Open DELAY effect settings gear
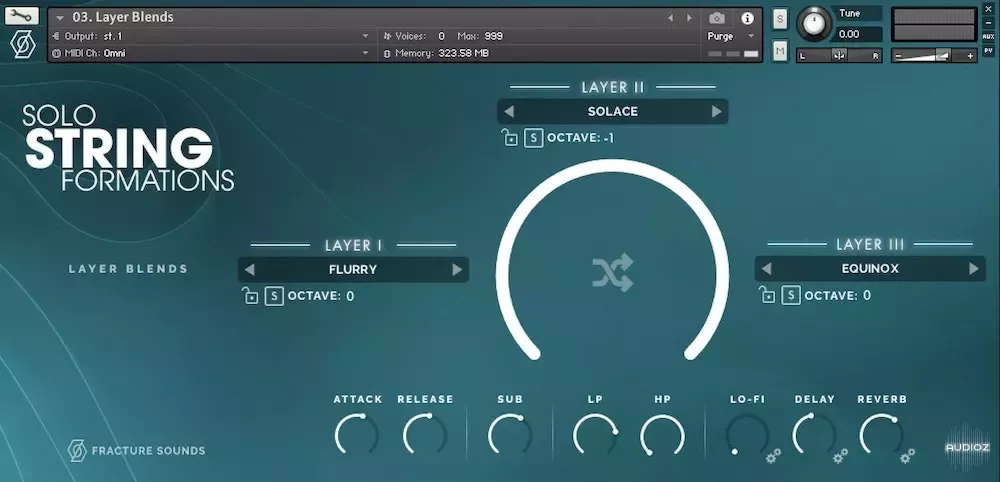Image resolution: width=1000 pixels, height=482 pixels. [840, 455]
